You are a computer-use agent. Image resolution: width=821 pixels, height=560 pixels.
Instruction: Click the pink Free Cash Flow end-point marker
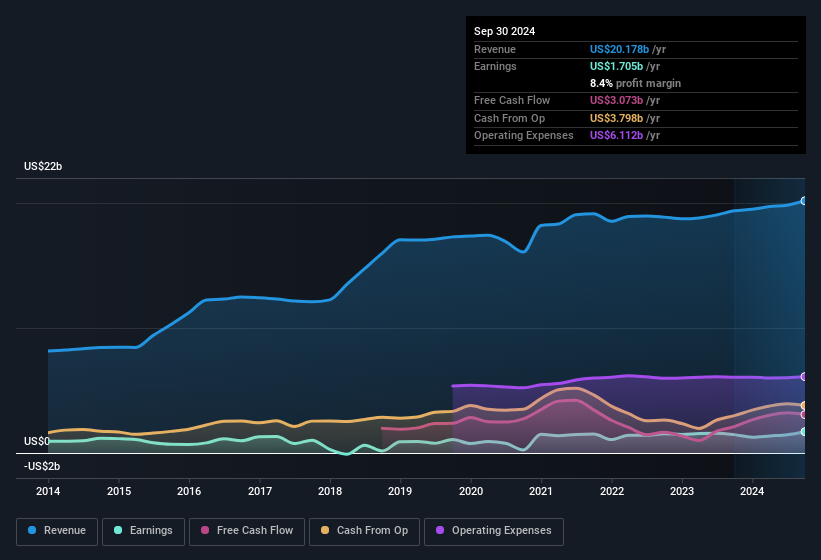coord(803,414)
